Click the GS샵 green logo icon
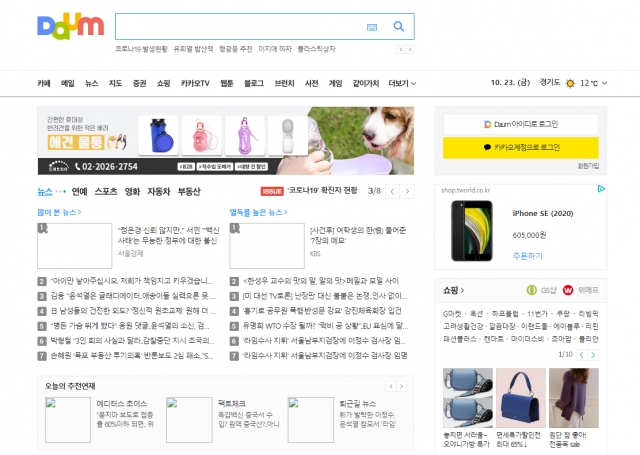The width and height of the screenshot is (640, 455). (x=531, y=290)
